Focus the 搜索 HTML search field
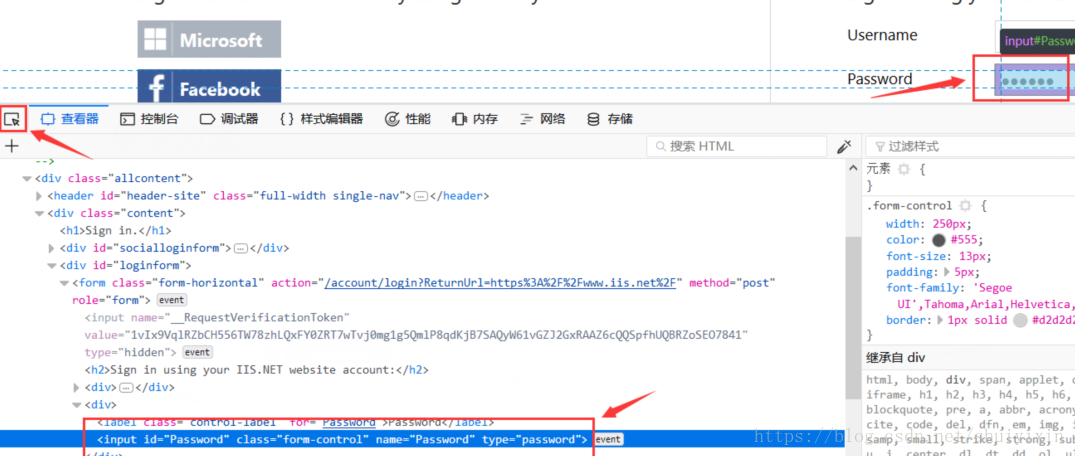Screen dimensions: 1075x456 pos(736,146)
